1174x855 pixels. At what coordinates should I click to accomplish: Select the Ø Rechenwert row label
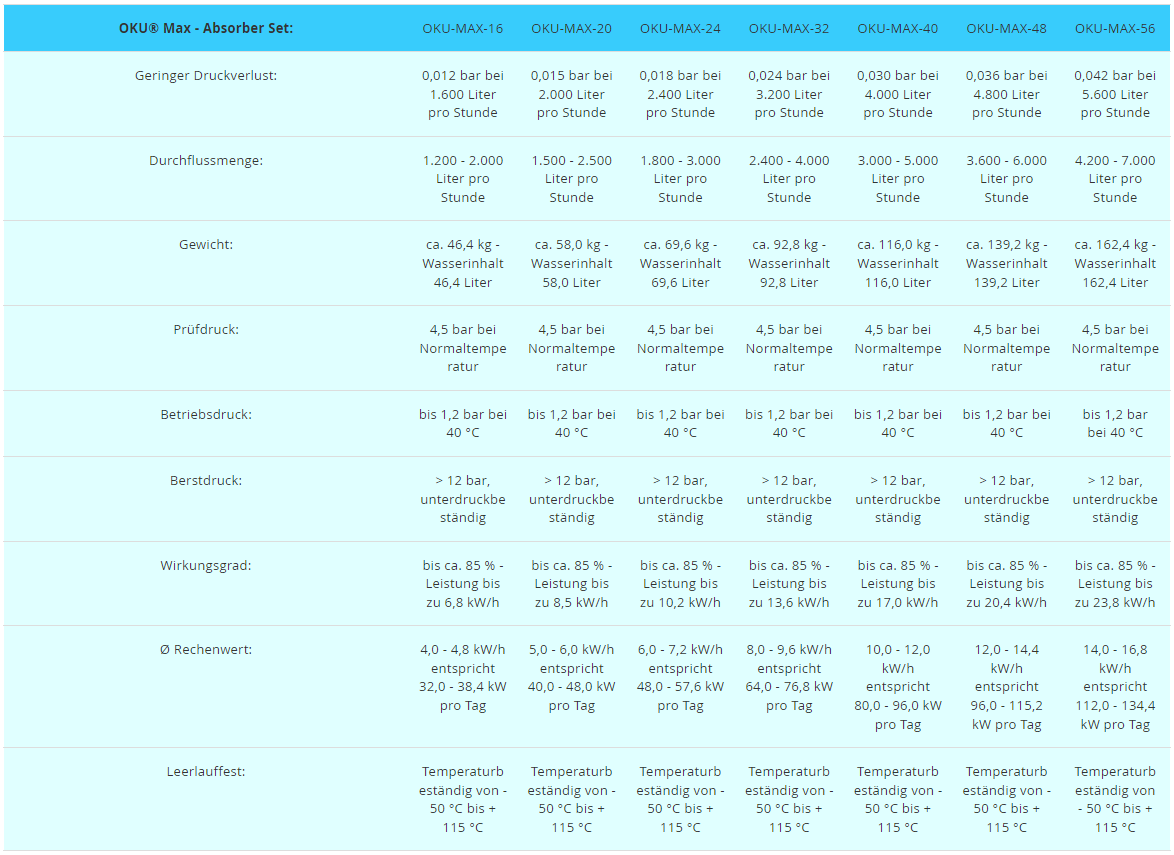(x=206, y=650)
